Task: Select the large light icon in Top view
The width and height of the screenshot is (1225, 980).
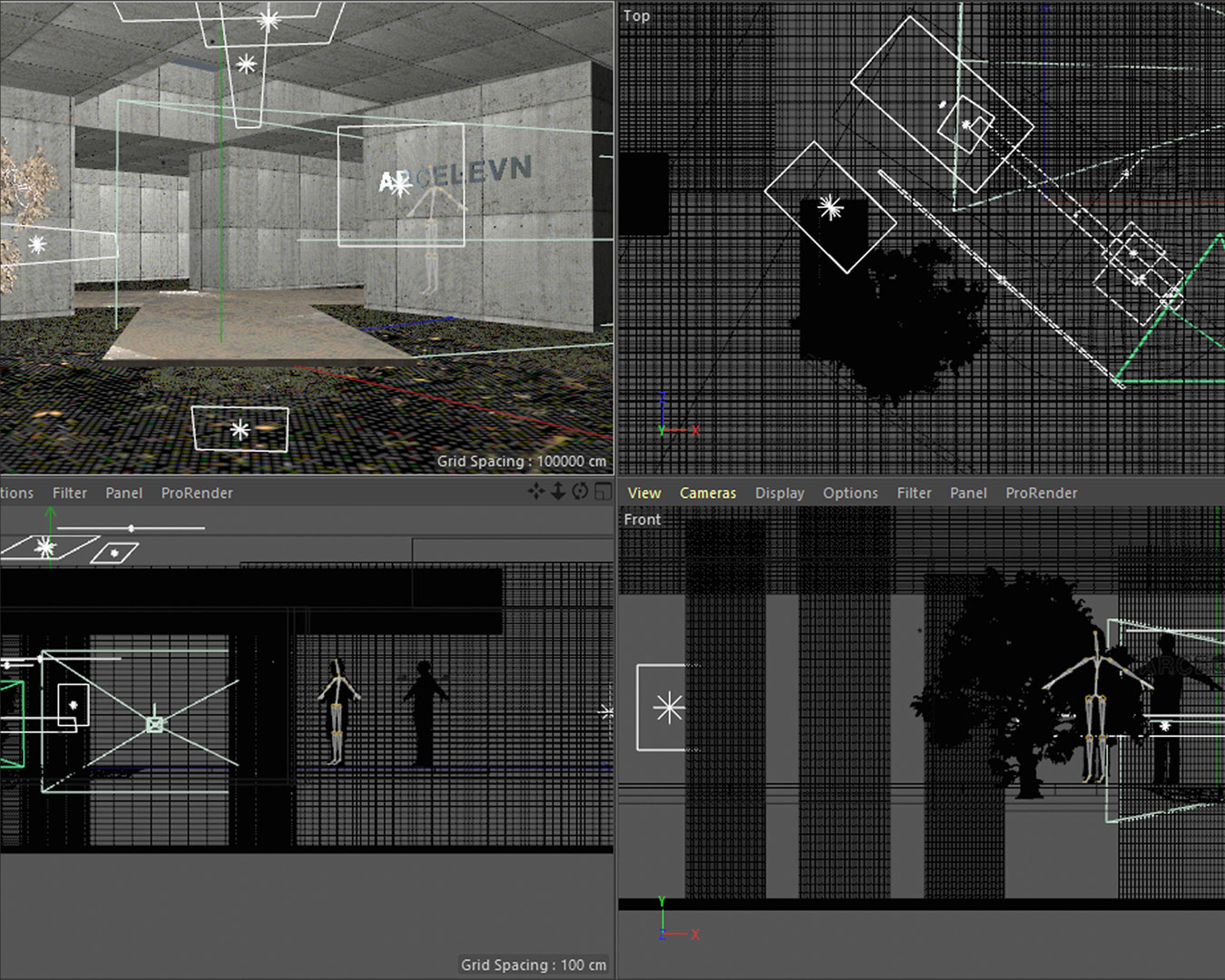Action: tap(829, 208)
